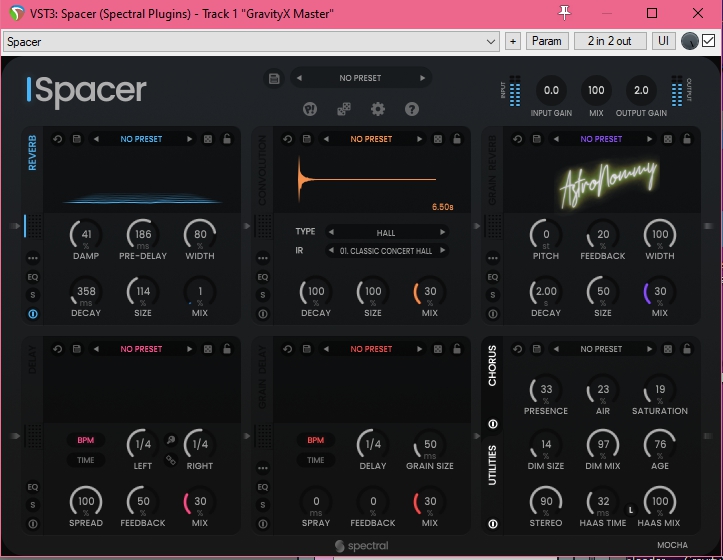Viewport: 723px width, 560px height.
Task: Click the Reverb module drag handle grid
Action: point(34,226)
